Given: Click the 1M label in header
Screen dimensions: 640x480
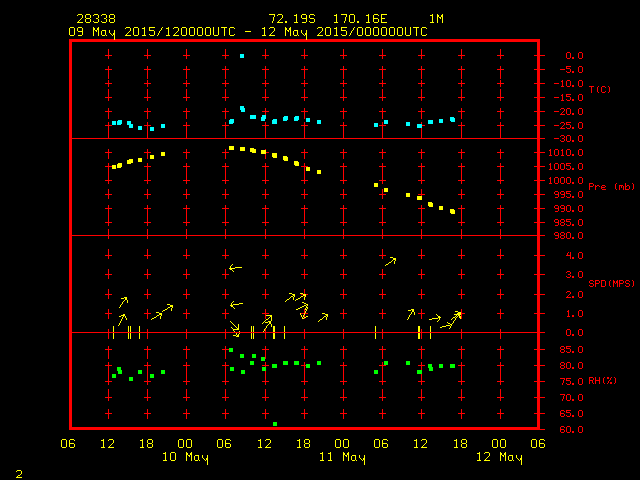Looking at the screenshot, I should click(x=436, y=19).
